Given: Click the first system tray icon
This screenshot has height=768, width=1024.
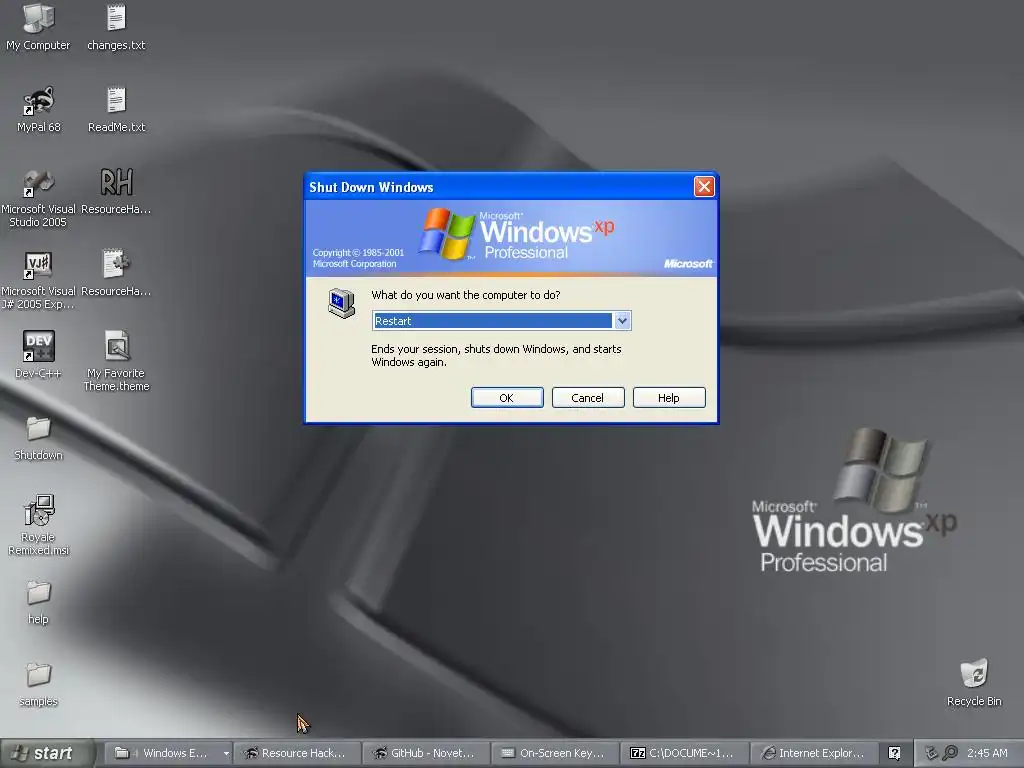Looking at the screenshot, I should click(932, 753).
